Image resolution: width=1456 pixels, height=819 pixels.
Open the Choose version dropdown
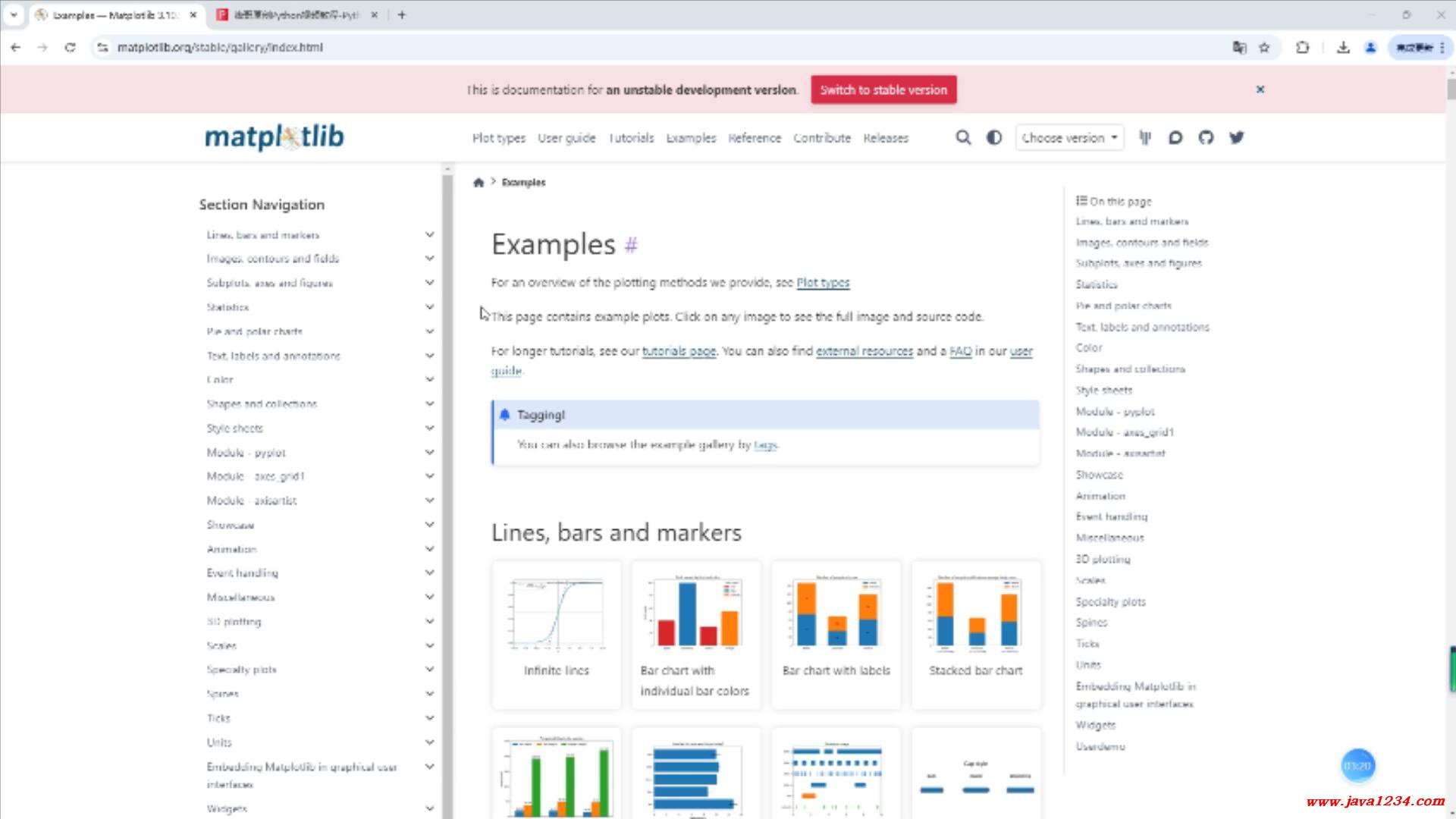(x=1069, y=138)
